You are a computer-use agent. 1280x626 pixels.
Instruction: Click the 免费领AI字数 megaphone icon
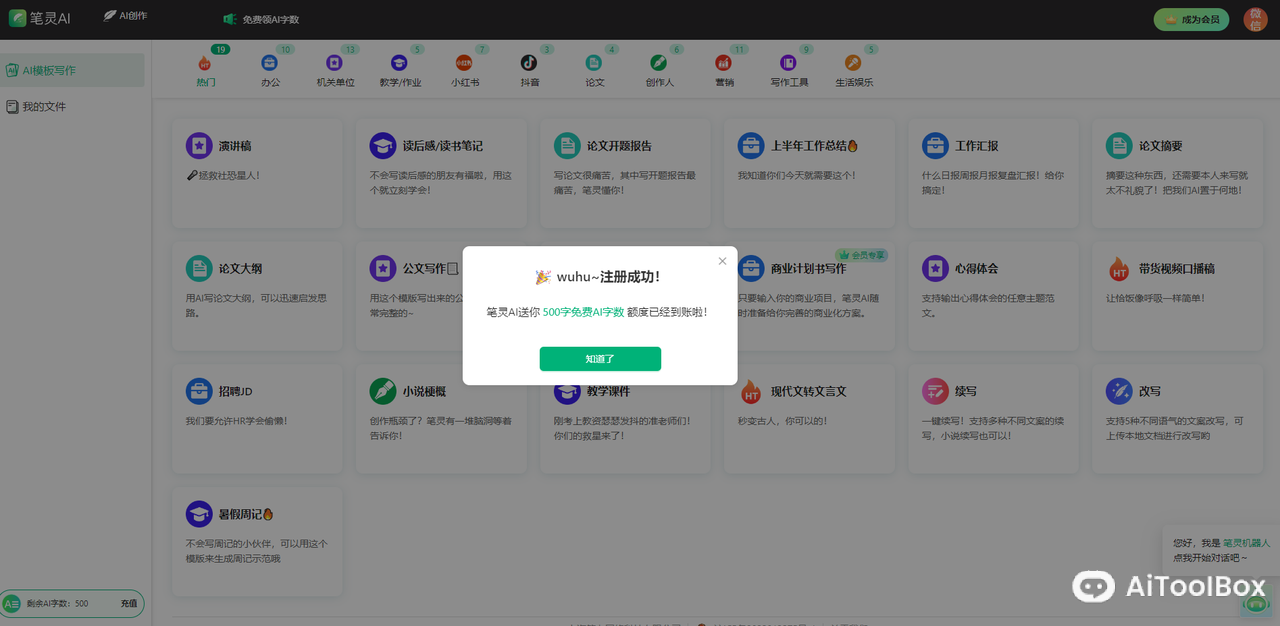coord(229,18)
